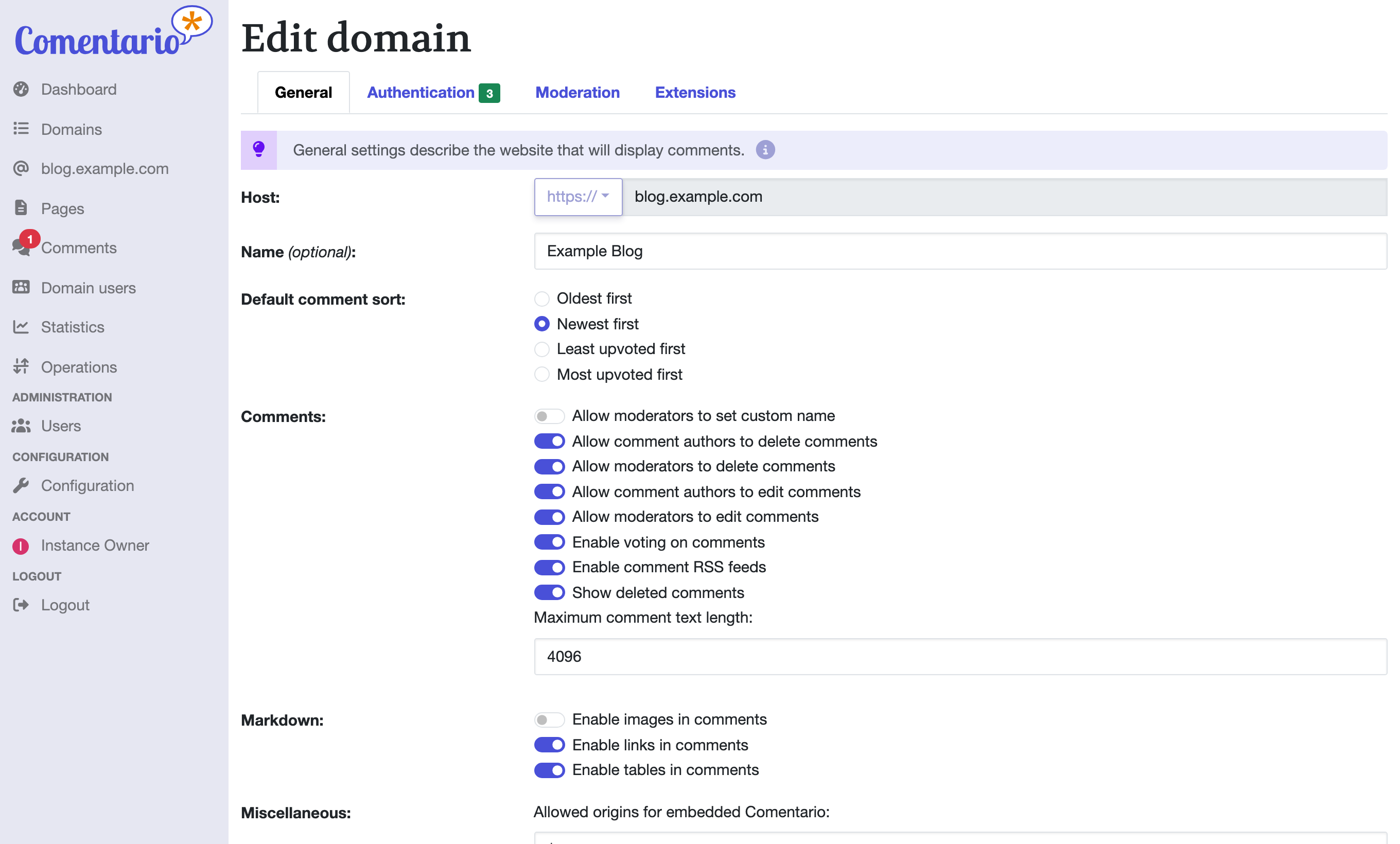Viewport: 1400px width, 844px height.
Task: Click the Configuration wrench icon
Action: [x=21, y=486]
